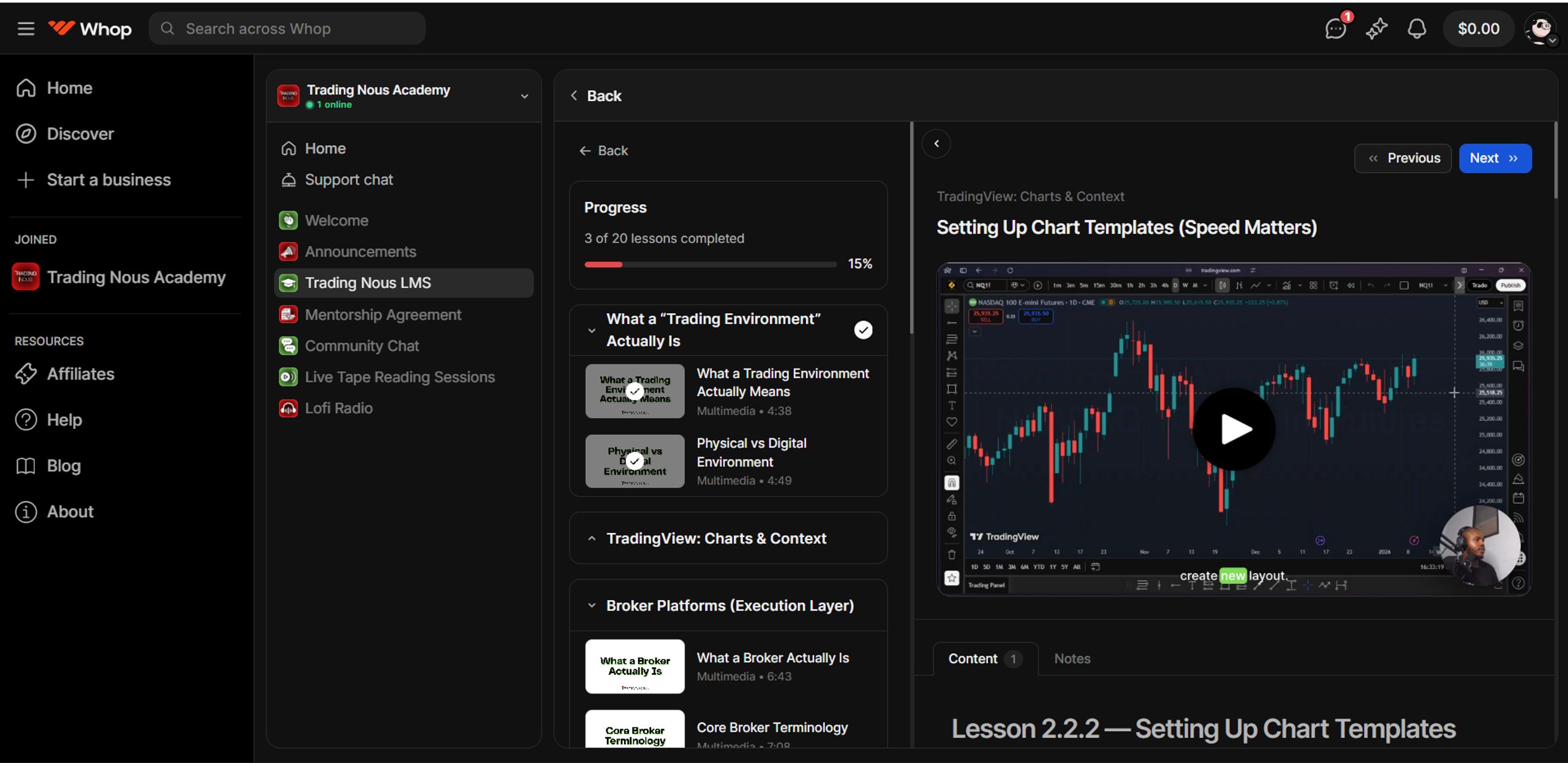
Task: Click the TradingView logo in the video
Action: point(1005,537)
